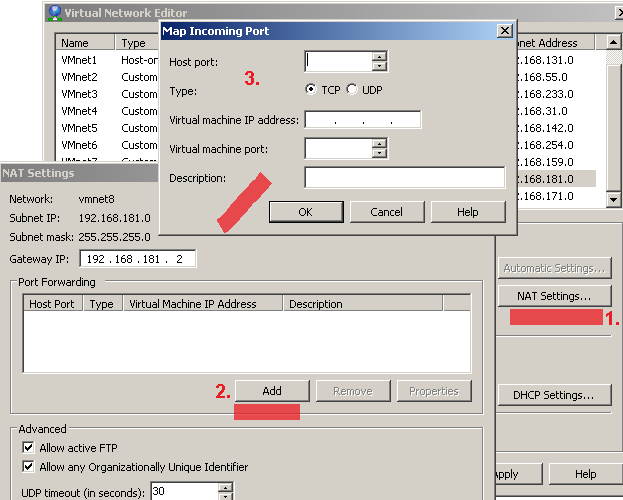The image size is (623, 500).
Task: Click OK in Map Incoming Port dialog
Action: [x=306, y=212]
